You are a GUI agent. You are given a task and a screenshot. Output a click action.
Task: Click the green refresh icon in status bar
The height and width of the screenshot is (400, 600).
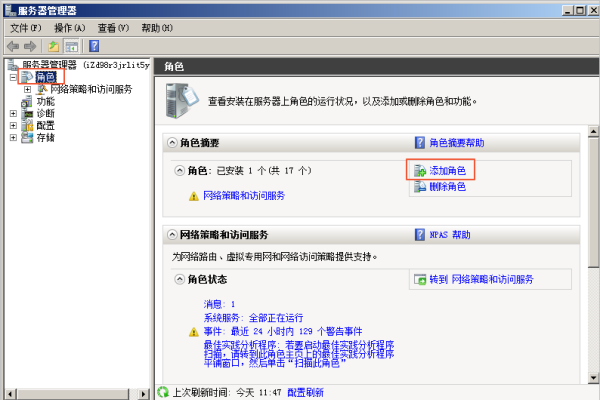tap(163, 392)
